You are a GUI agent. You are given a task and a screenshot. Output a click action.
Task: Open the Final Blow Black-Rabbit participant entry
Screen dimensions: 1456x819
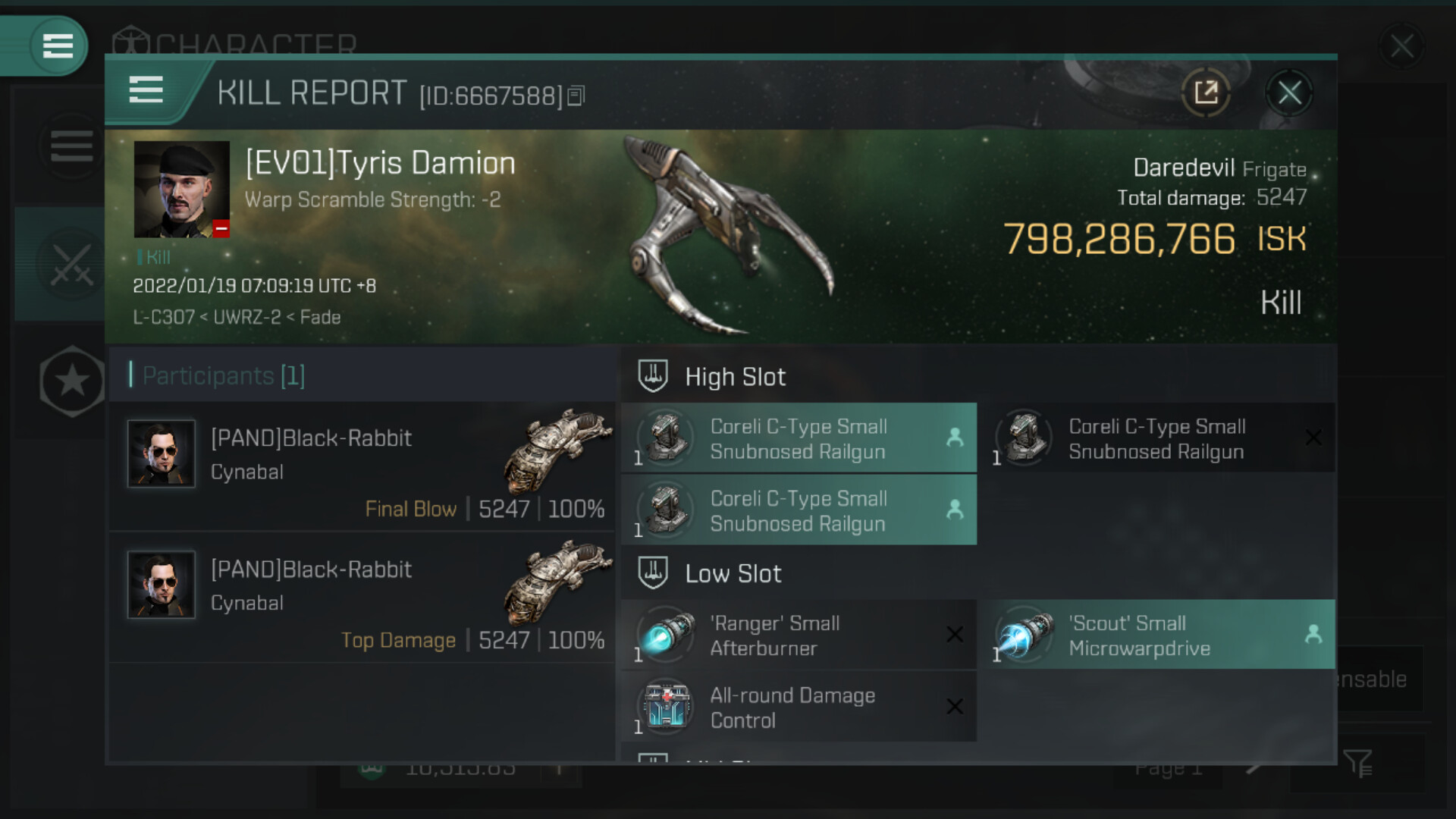tap(362, 466)
